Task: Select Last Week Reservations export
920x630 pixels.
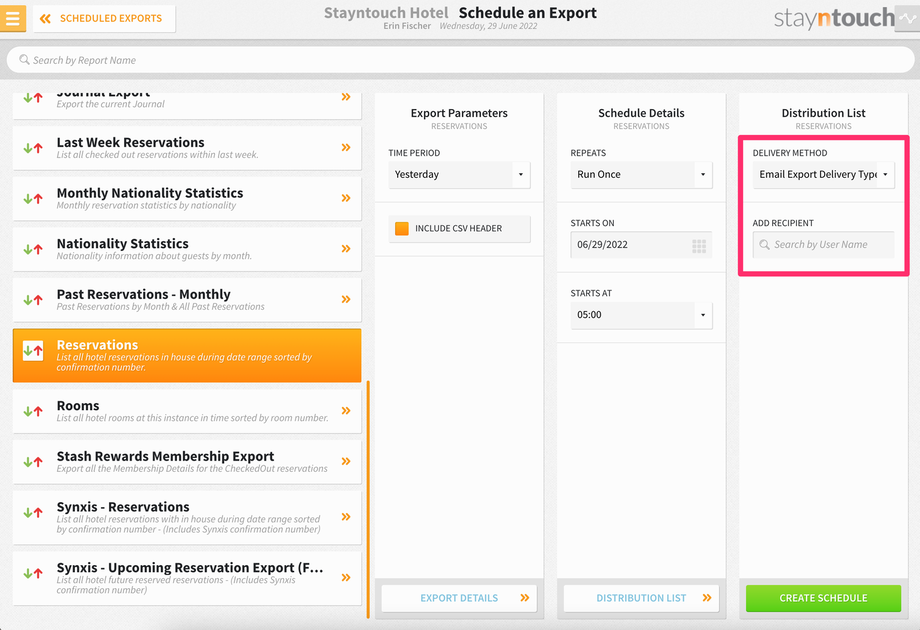Action: click(187, 148)
